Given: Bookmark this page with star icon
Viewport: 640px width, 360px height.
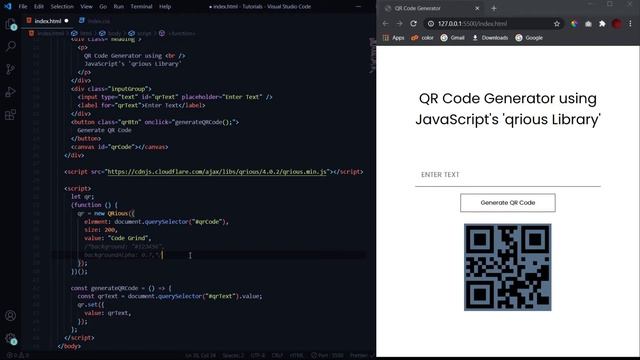Looking at the screenshot, I should (557, 24).
